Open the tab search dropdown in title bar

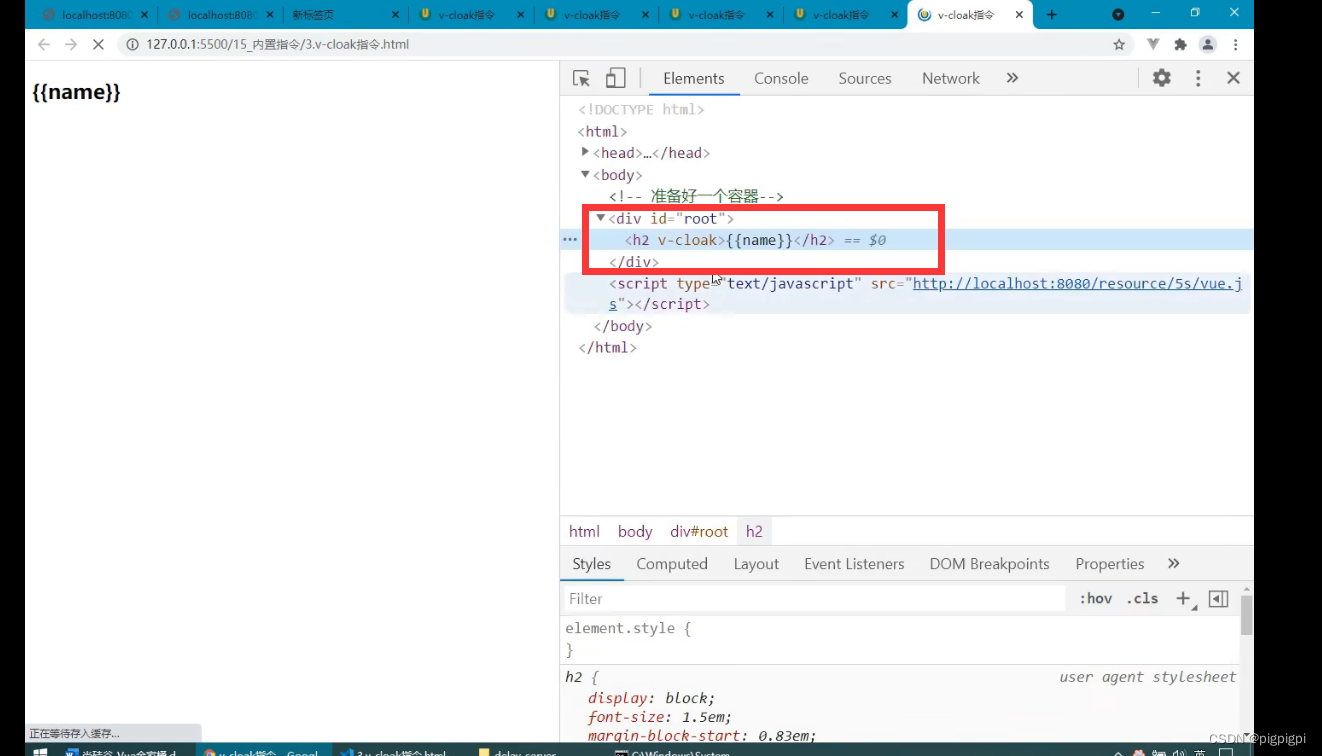pyautogui.click(x=1118, y=14)
